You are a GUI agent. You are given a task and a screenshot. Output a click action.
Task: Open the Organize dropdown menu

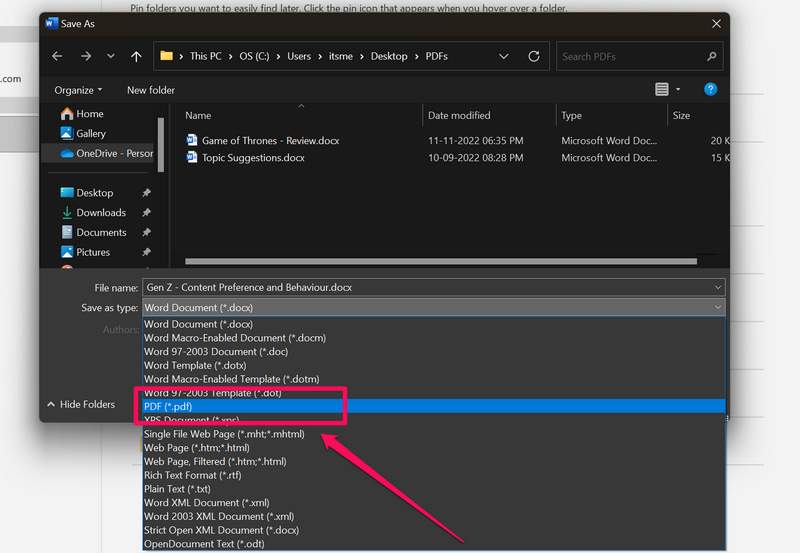79,90
